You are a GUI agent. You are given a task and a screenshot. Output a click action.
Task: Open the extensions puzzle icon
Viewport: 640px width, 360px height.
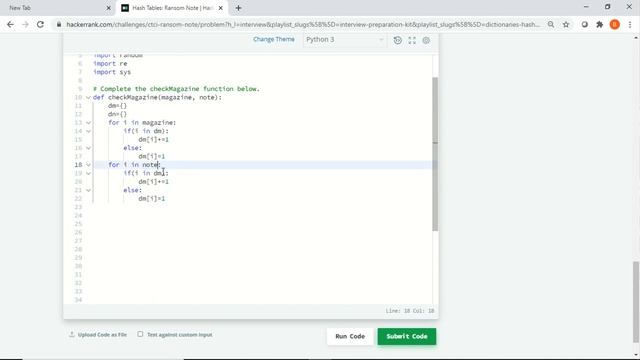pyautogui.click(x=600, y=24)
